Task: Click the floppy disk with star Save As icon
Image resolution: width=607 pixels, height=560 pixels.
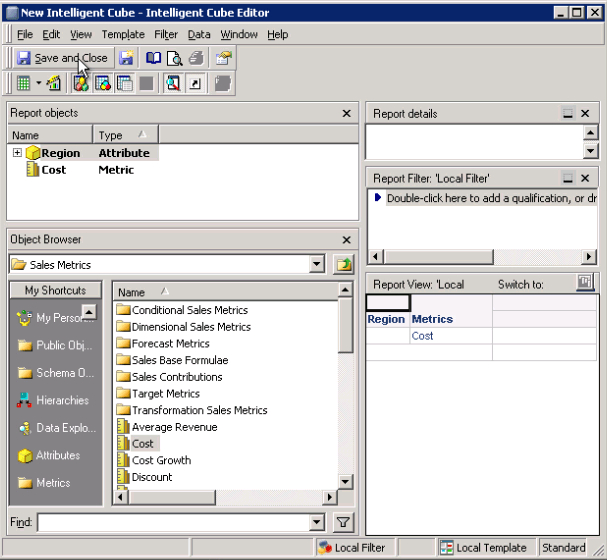Action: click(x=126, y=58)
